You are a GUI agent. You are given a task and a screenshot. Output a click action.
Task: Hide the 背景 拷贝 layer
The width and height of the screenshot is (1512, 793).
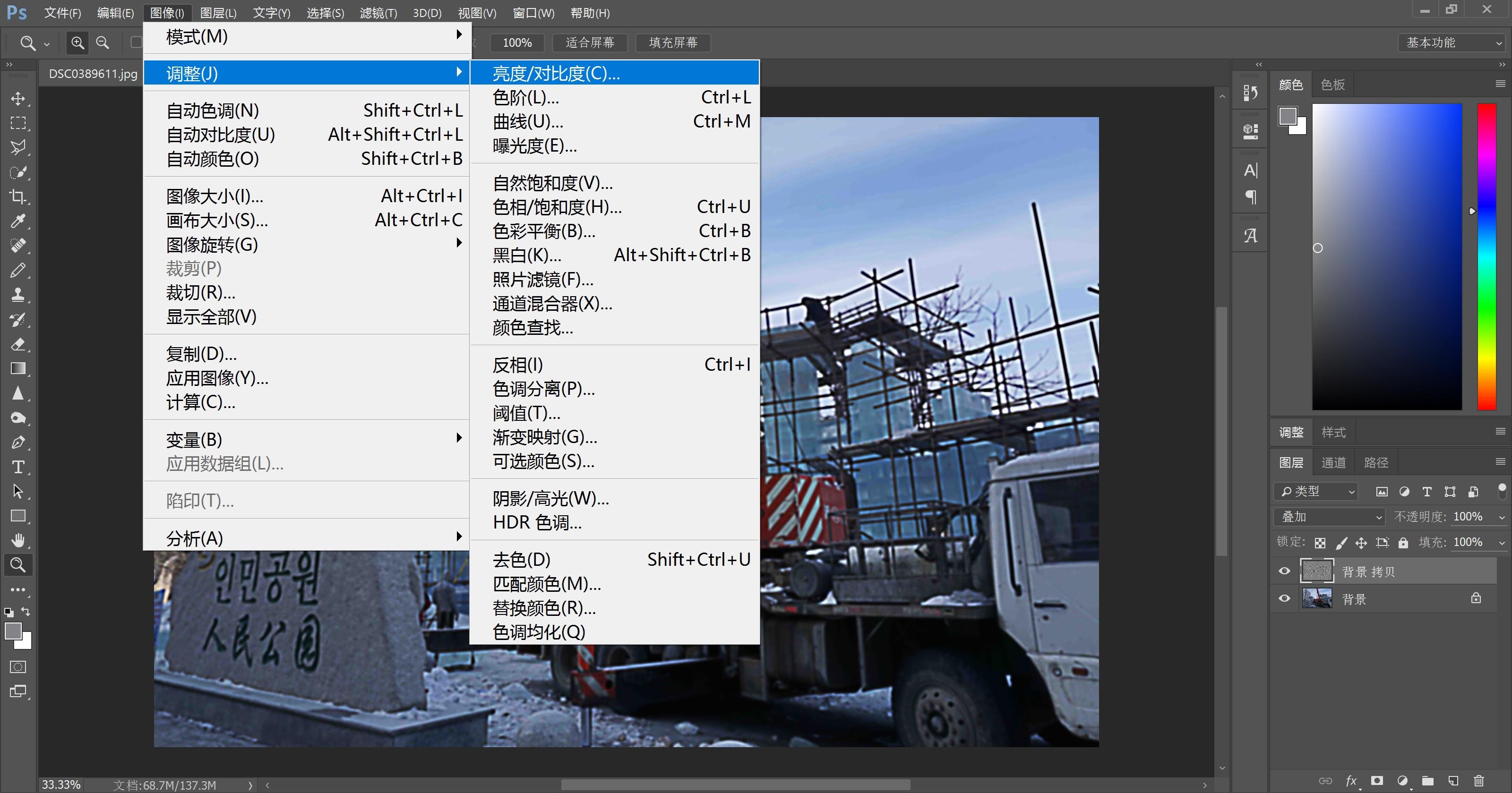click(x=1284, y=571)
